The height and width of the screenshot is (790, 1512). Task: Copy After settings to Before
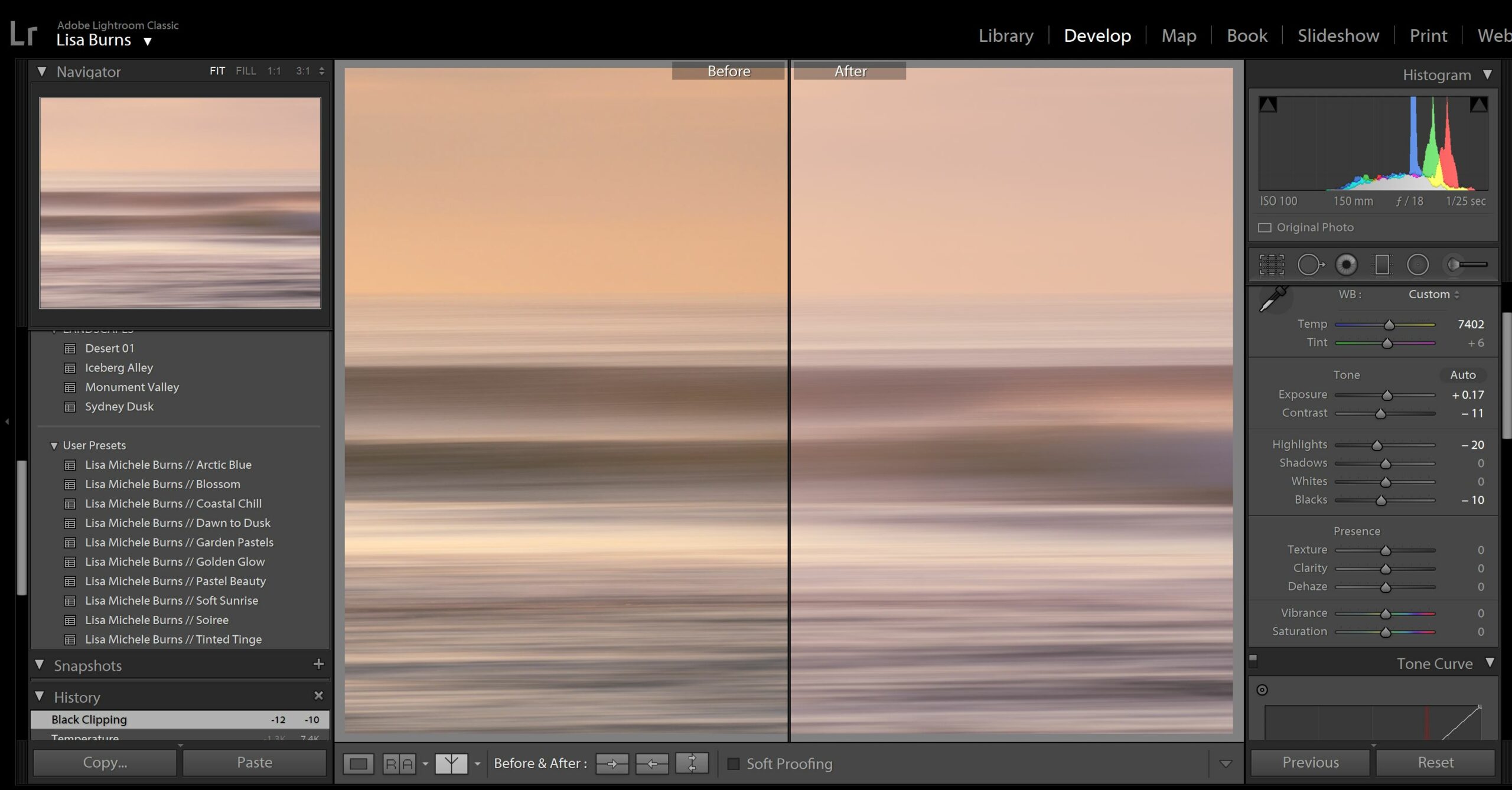pos(652,764)
